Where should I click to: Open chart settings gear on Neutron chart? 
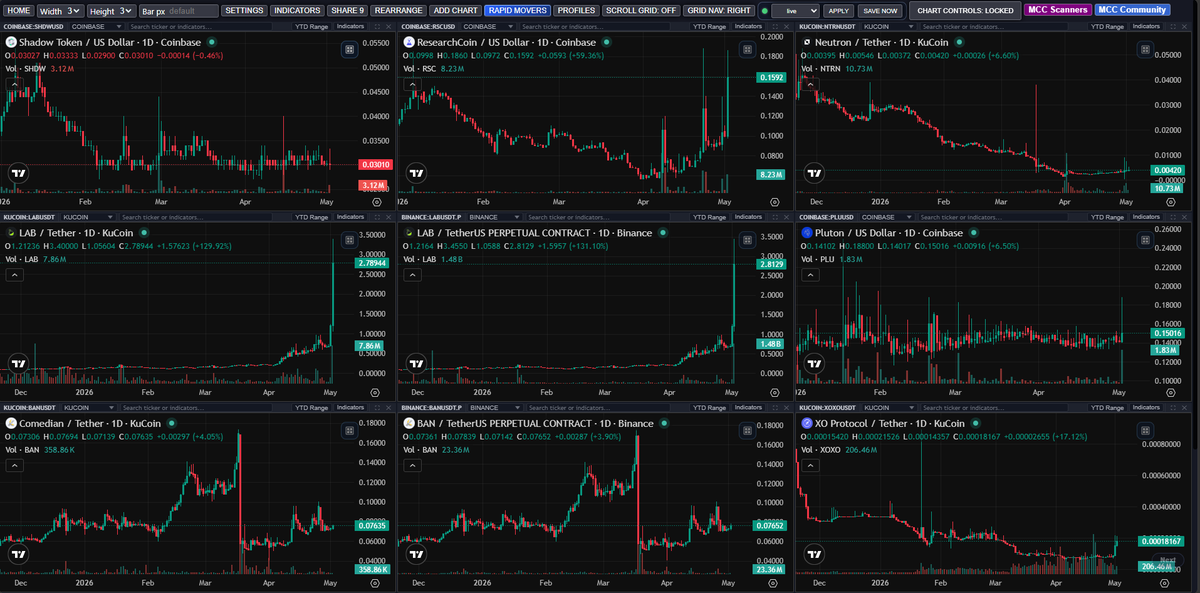(1170, 201)
